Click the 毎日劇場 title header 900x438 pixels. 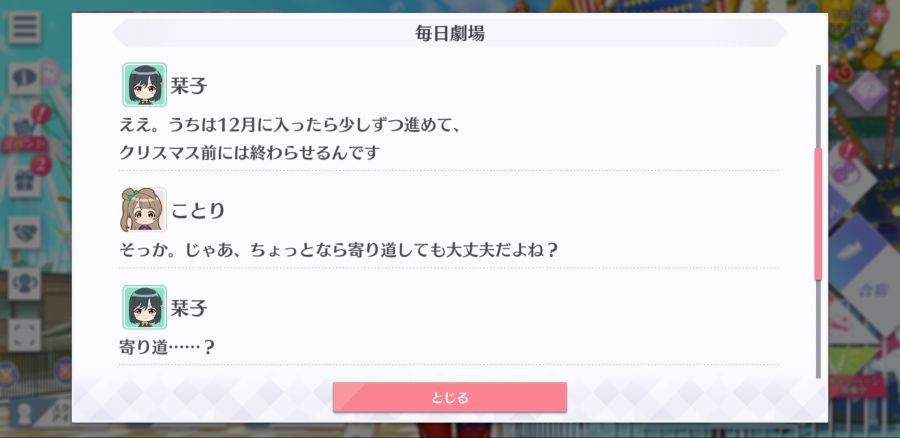pyautogui.click(x=450, y=33)
